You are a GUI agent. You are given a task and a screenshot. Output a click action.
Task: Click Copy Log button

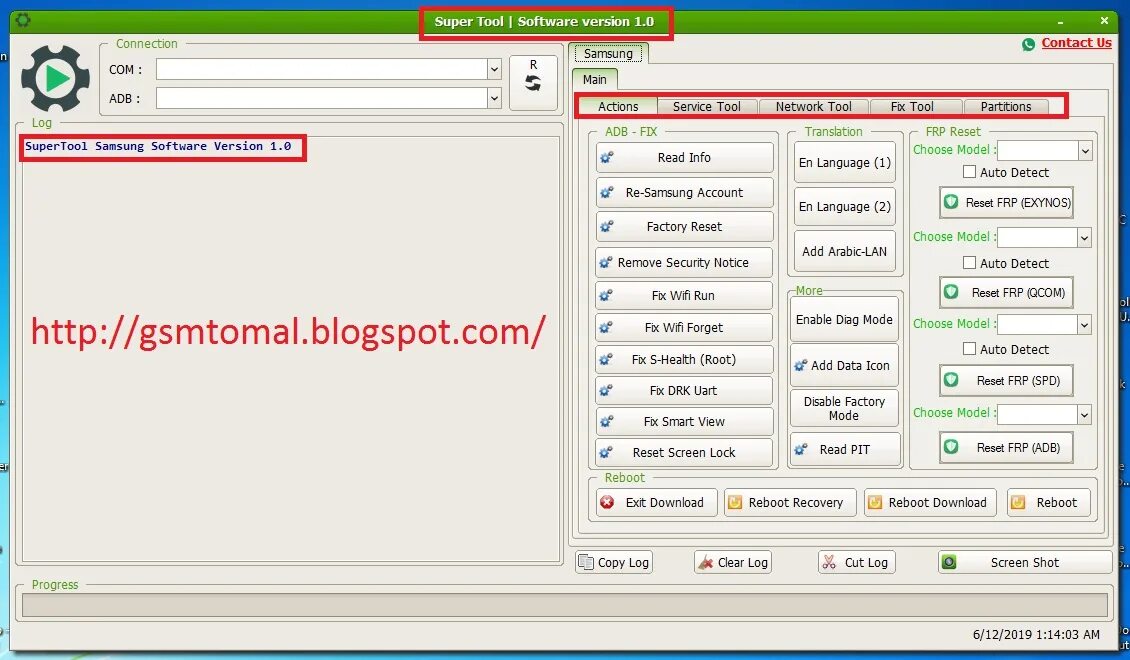coord(614,562)
